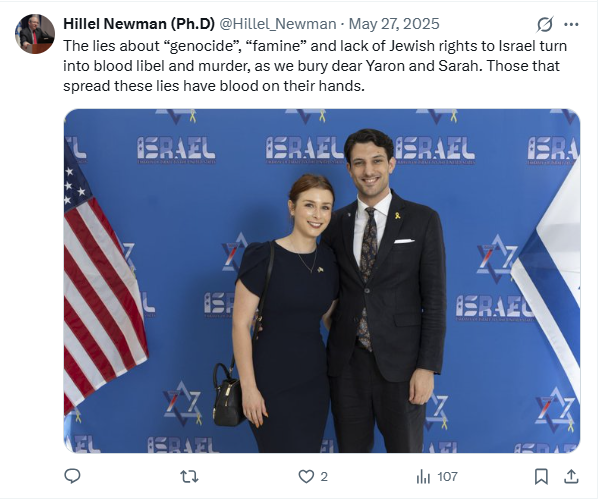Click the tweet text starting 'The lies about'

pos(315,66)
